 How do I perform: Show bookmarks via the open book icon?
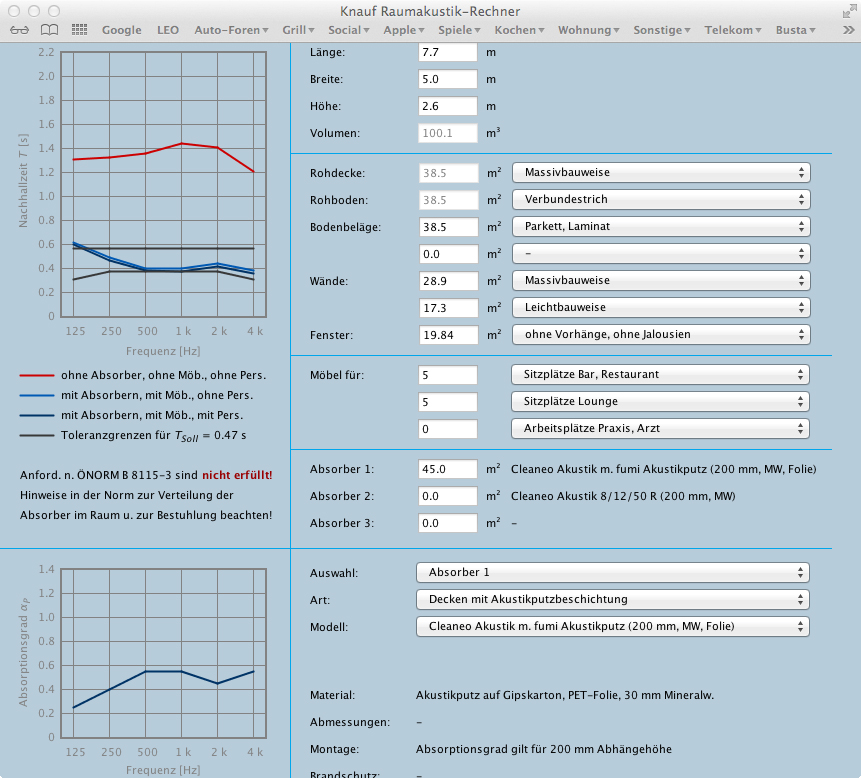coord(49,30)
